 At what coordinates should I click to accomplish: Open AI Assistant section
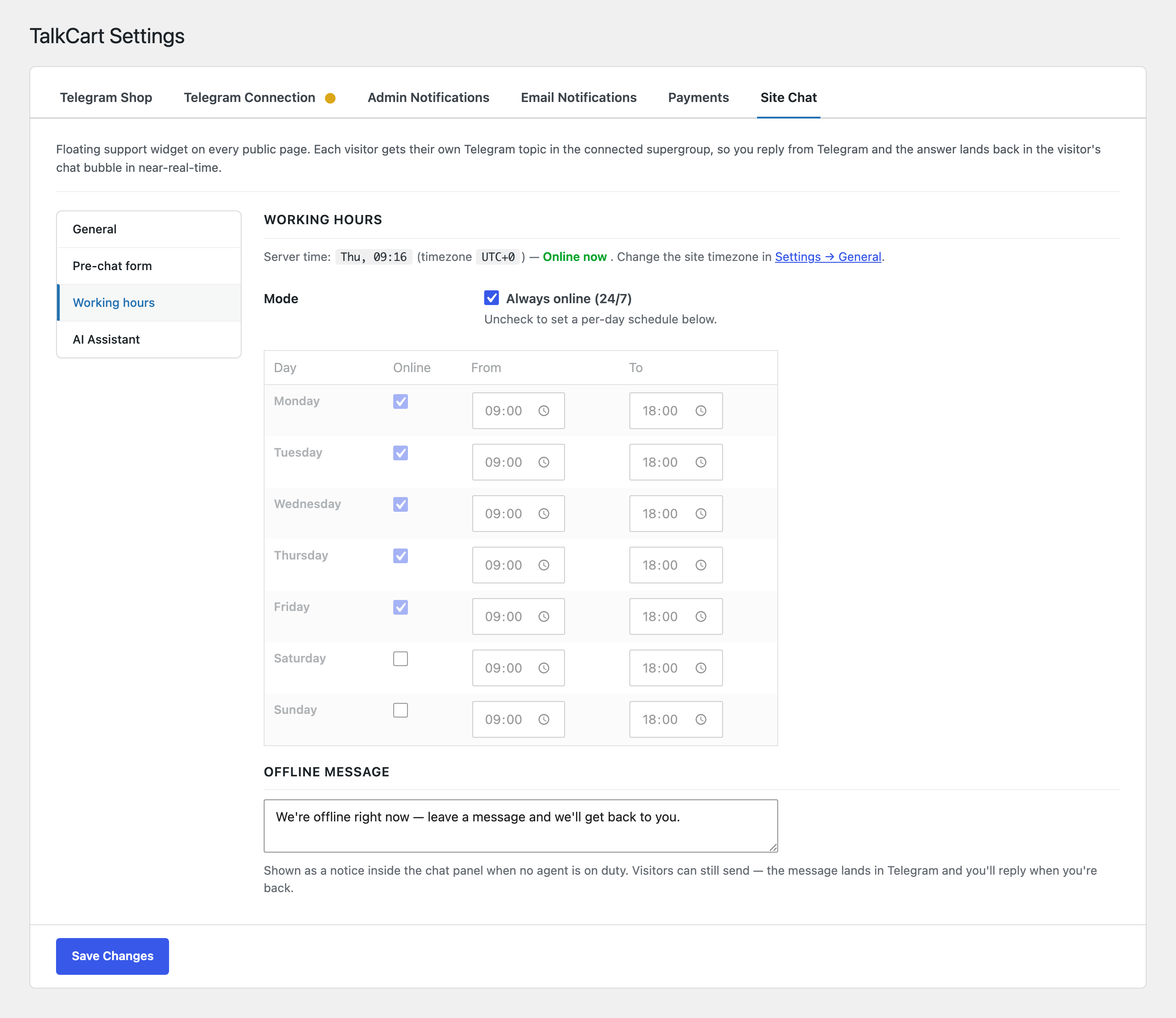coord(149,339)
